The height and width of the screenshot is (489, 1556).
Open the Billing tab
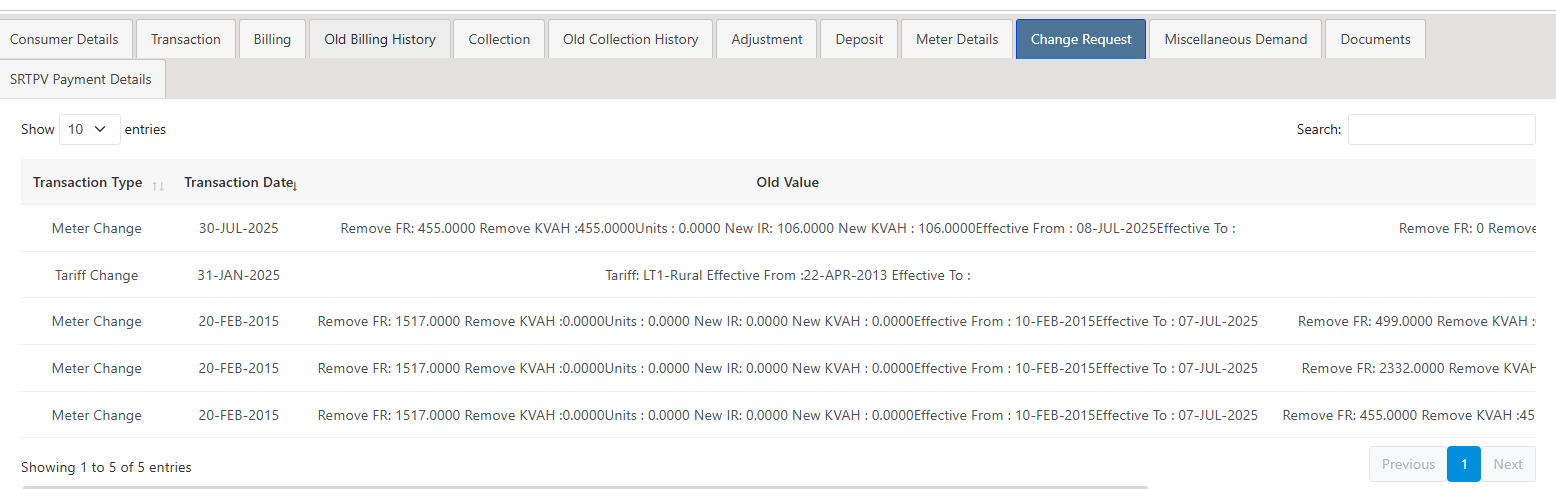272,39
